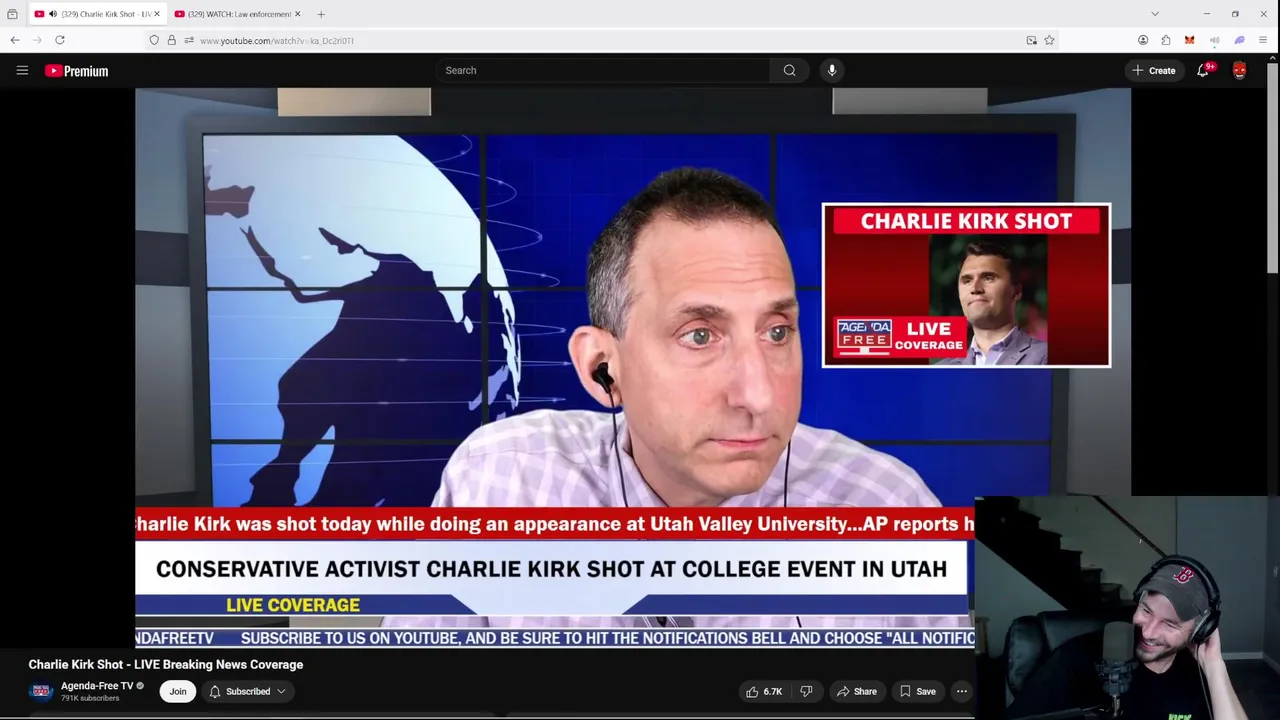
Task: Dislike the video with thumbs down
Action: (806, 691)
